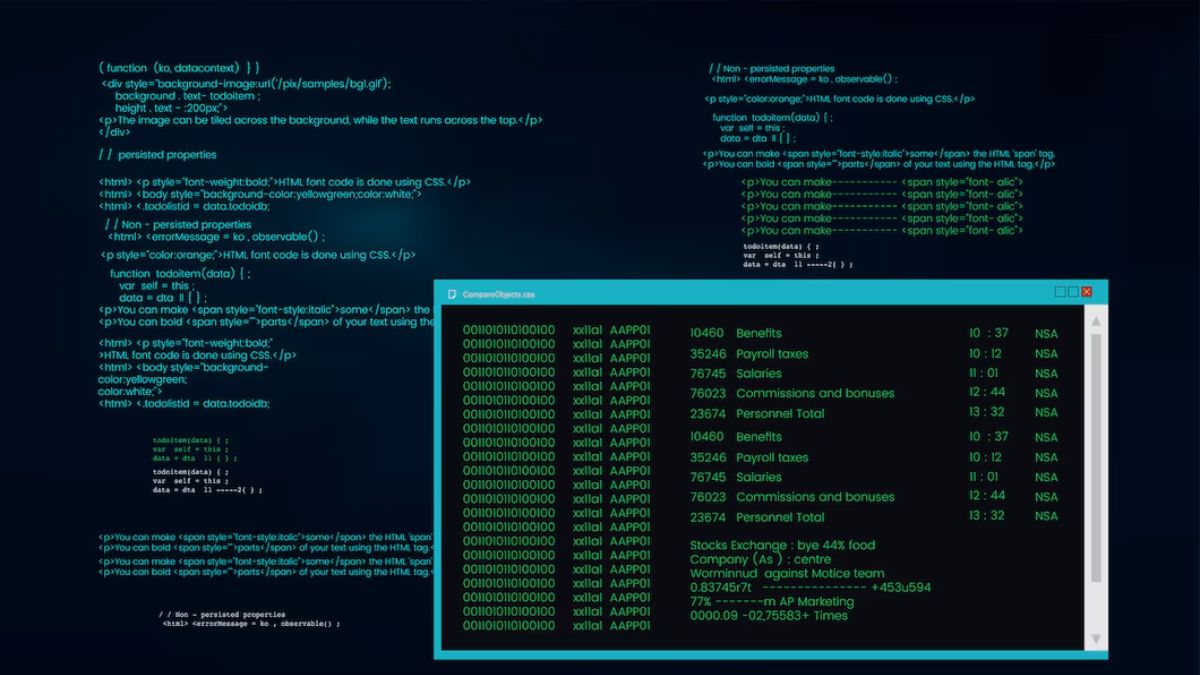Select the 0000.09 -02,75583+ Times line
Screen dimensions: 1200x675
pyautogui.click(x=768, y=616)
